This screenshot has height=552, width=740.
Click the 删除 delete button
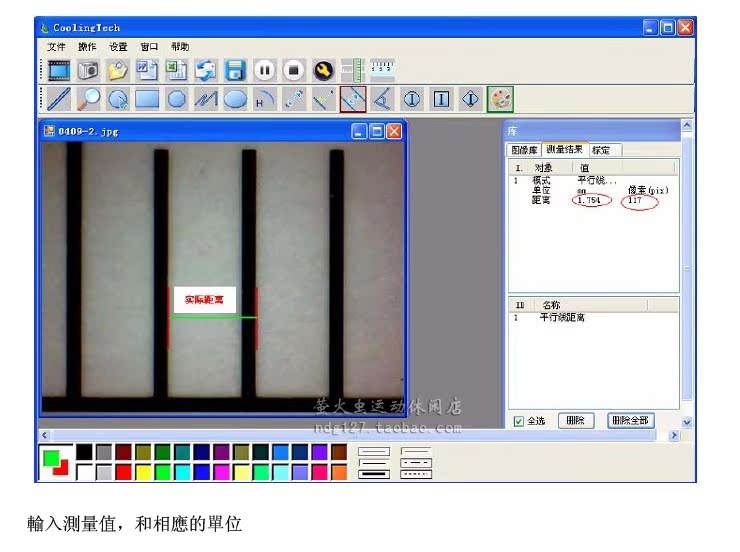point(574,421)
